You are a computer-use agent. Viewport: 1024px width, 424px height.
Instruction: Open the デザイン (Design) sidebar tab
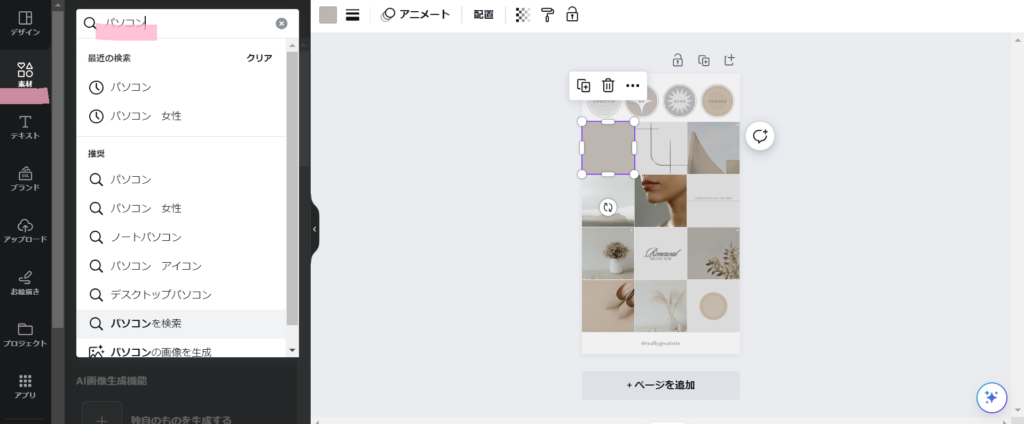[25, 24]
